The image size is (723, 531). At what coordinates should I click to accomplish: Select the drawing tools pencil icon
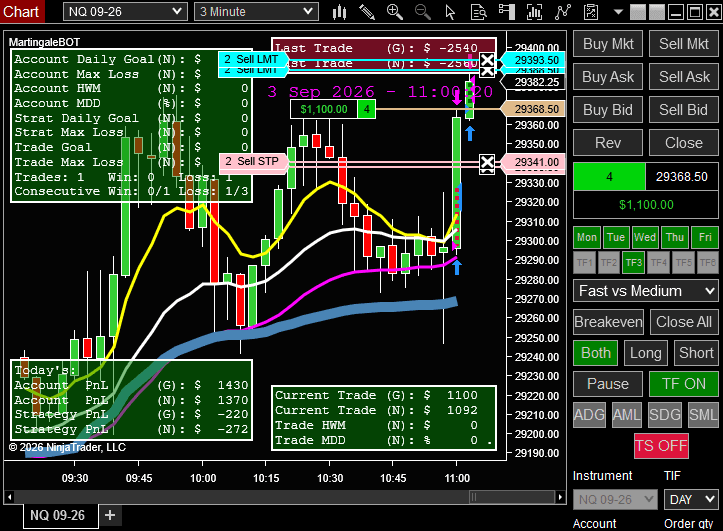[x=367, y=12]
